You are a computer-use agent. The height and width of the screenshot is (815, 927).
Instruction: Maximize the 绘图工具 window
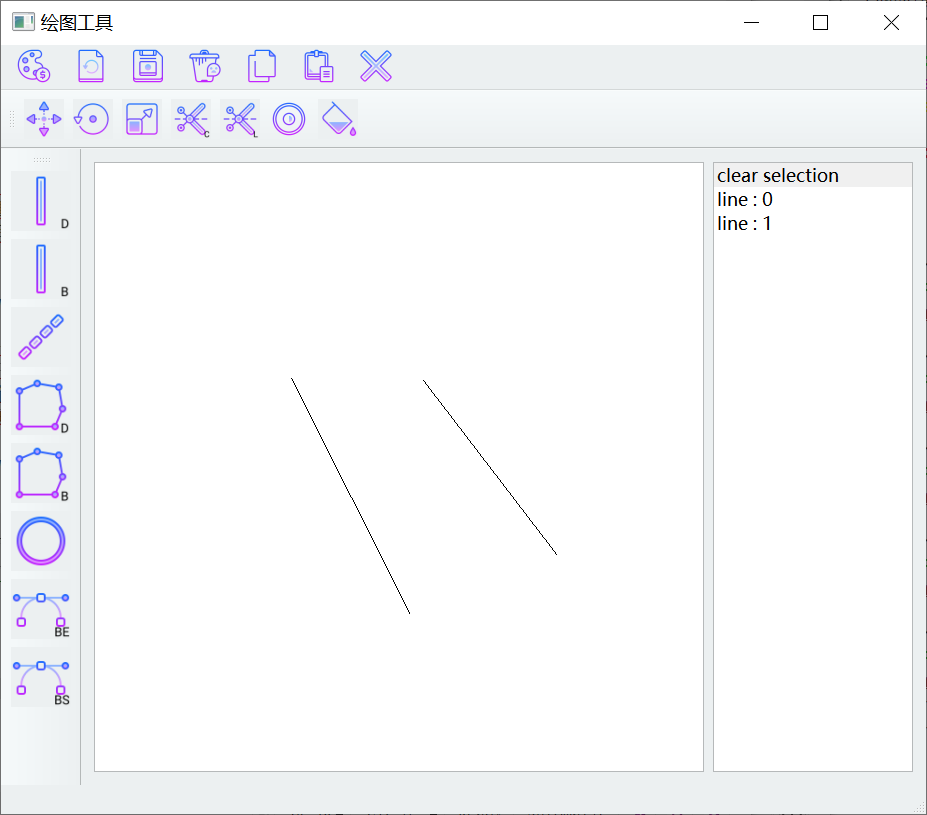[820, 22]
